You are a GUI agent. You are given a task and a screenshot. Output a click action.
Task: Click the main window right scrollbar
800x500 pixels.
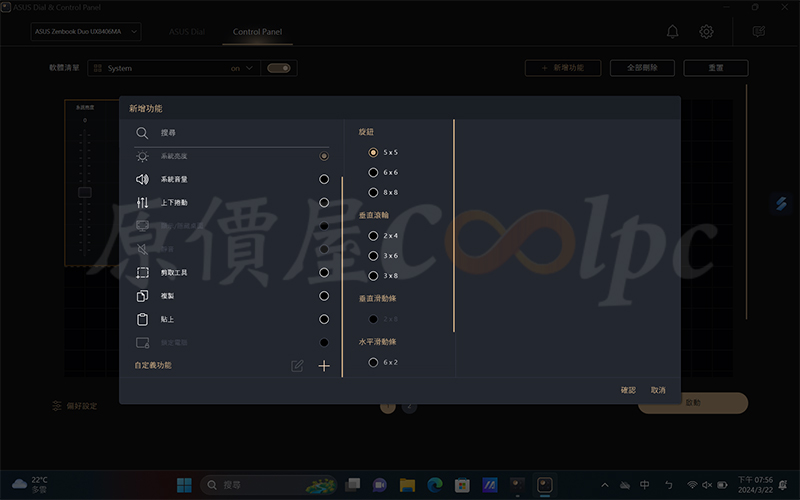[x=746, y=202]
